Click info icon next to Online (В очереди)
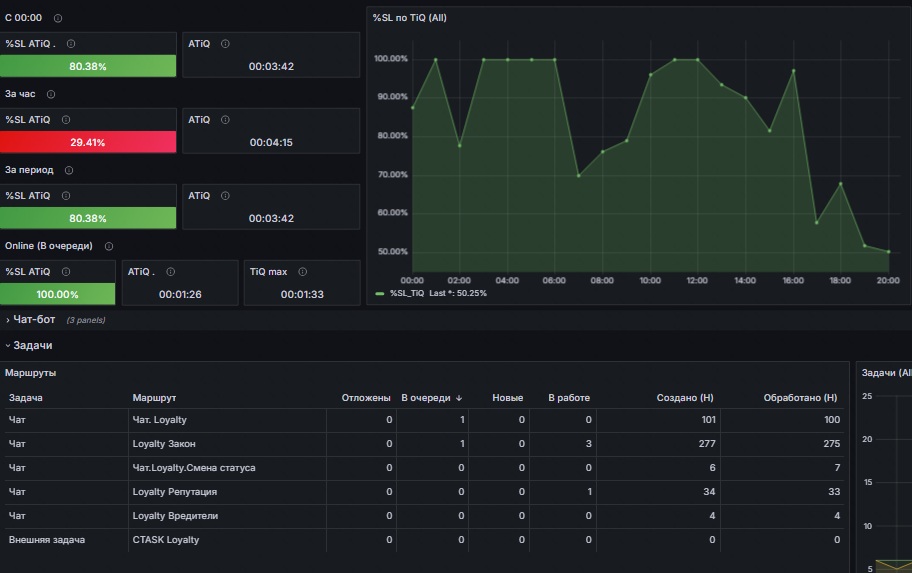This screenshot has height=573, width=912. 109,246
